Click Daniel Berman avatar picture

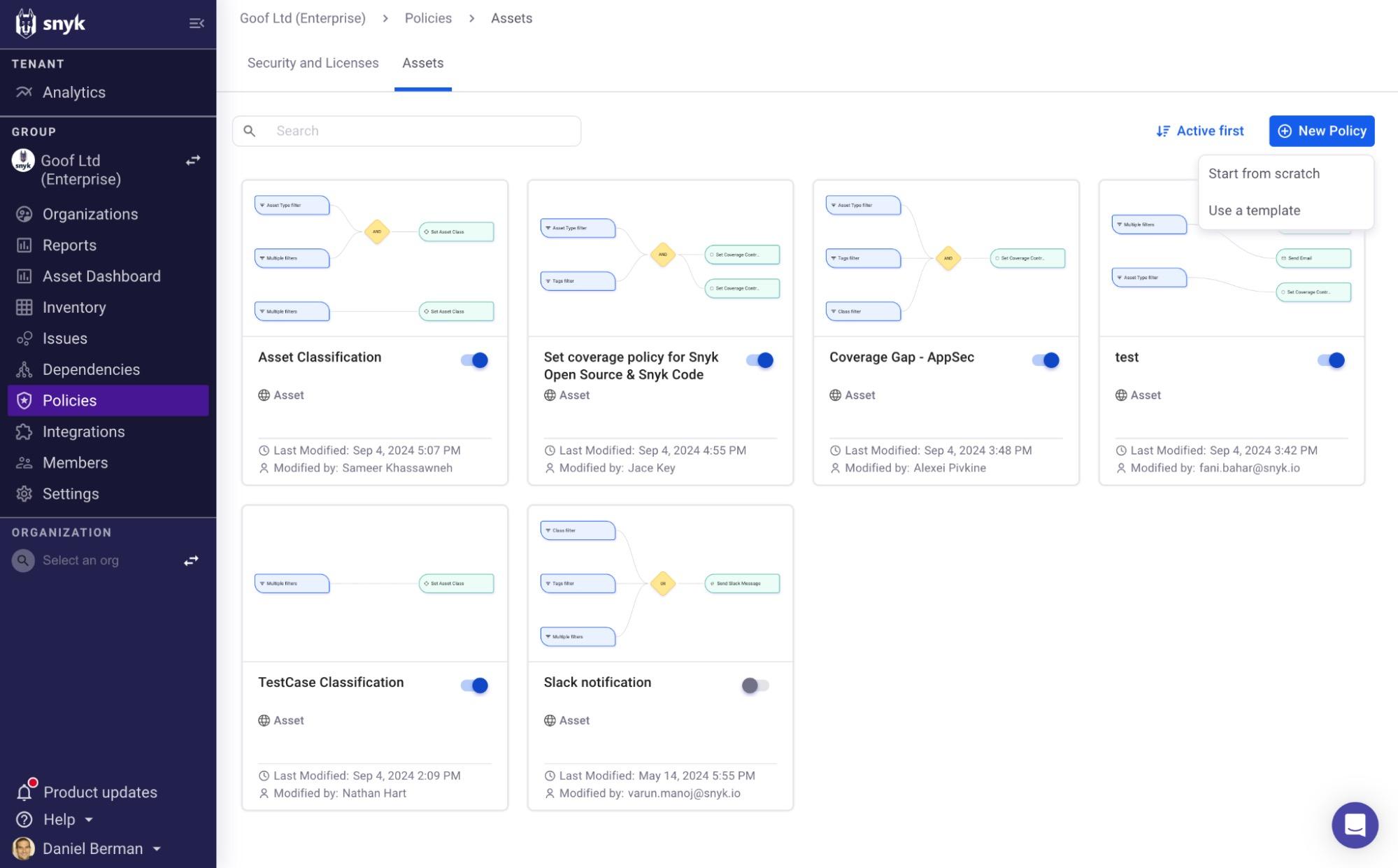pyautogui.click(x=23, y=848)
